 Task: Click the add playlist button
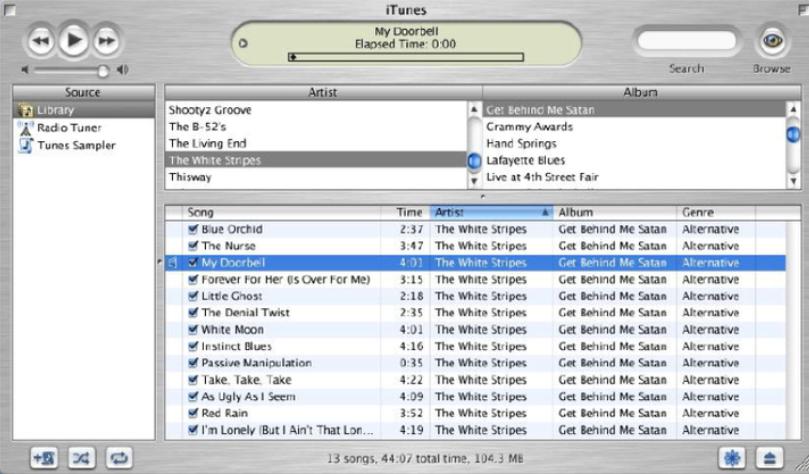(44, 457)
